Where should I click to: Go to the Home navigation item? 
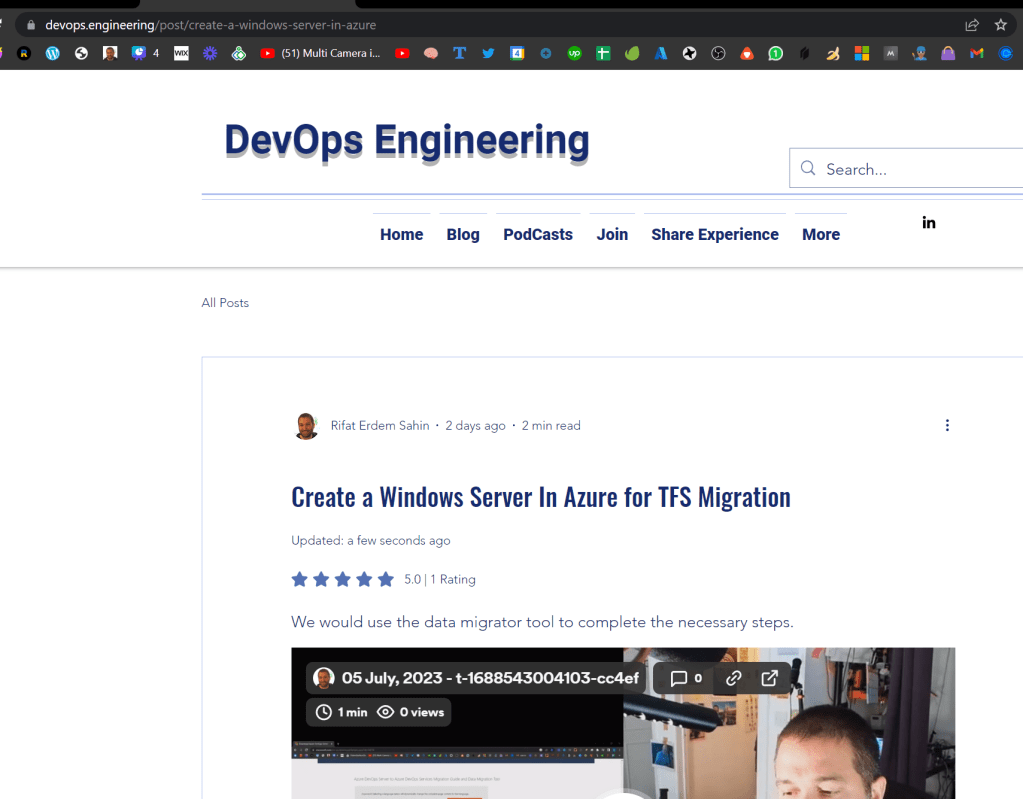pos(402,234)
